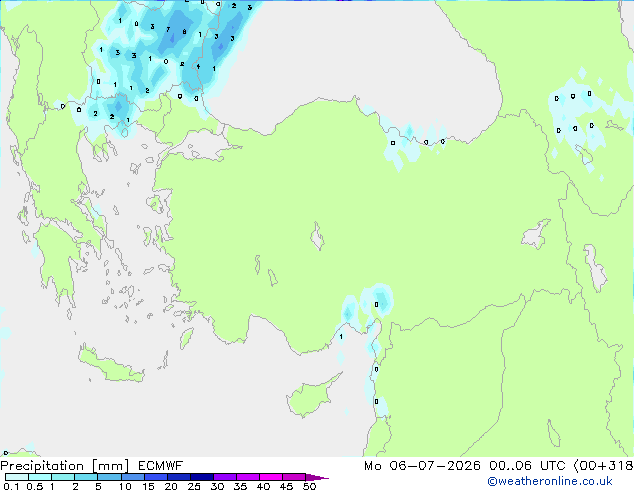634x490 pixels.
Task: Click the legend label '0.5'
Action: click(x=34, y=486)
